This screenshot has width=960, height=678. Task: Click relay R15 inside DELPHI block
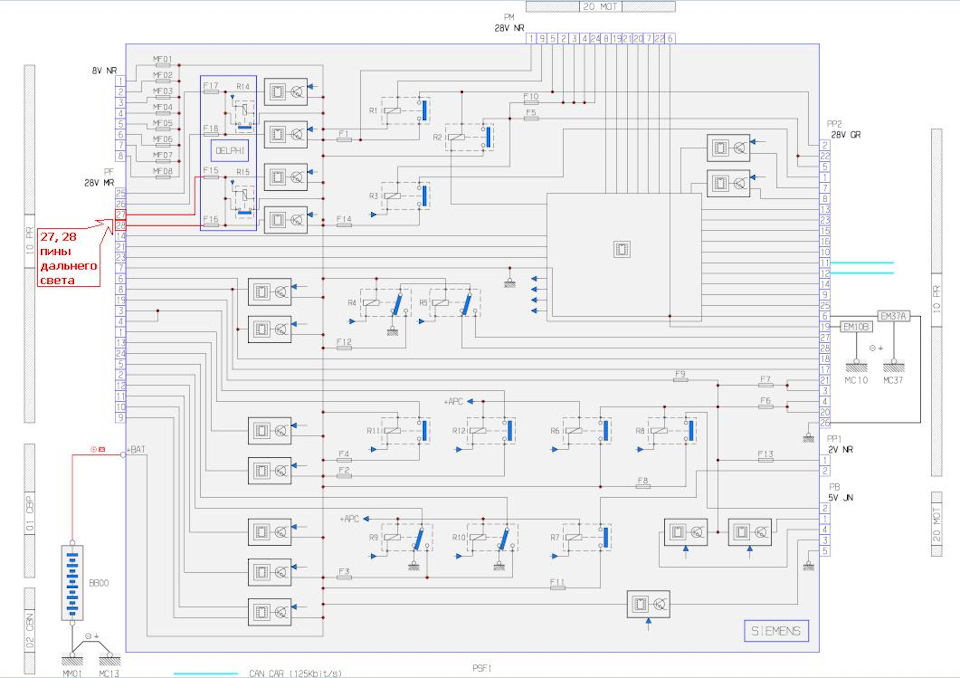pyautogui.click(x=244, y=200)
